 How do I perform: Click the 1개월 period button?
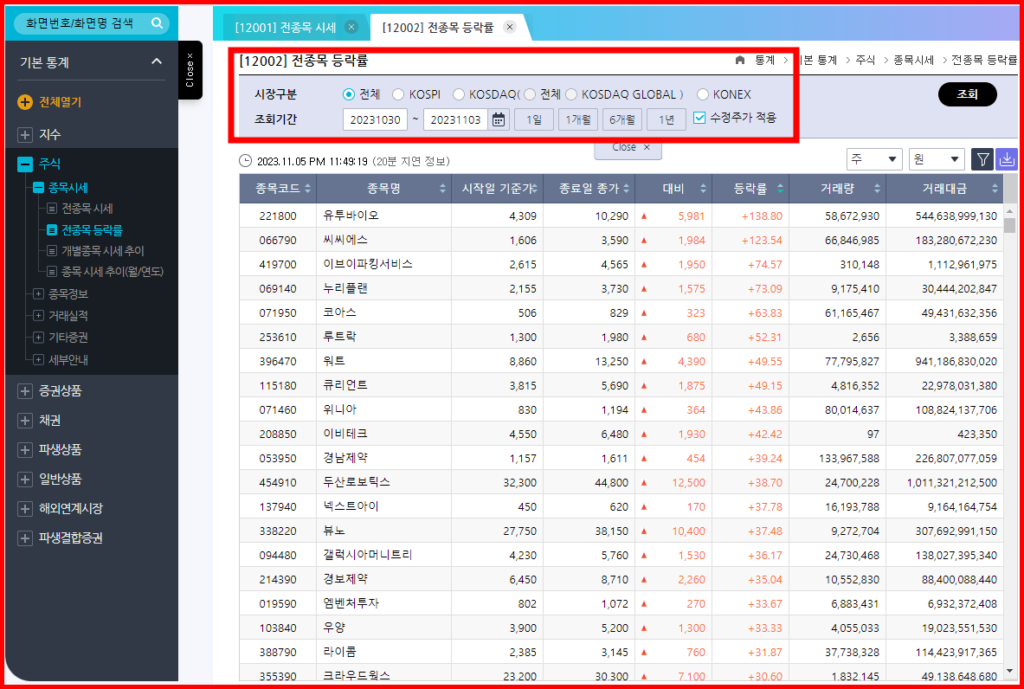pos(578,120)
